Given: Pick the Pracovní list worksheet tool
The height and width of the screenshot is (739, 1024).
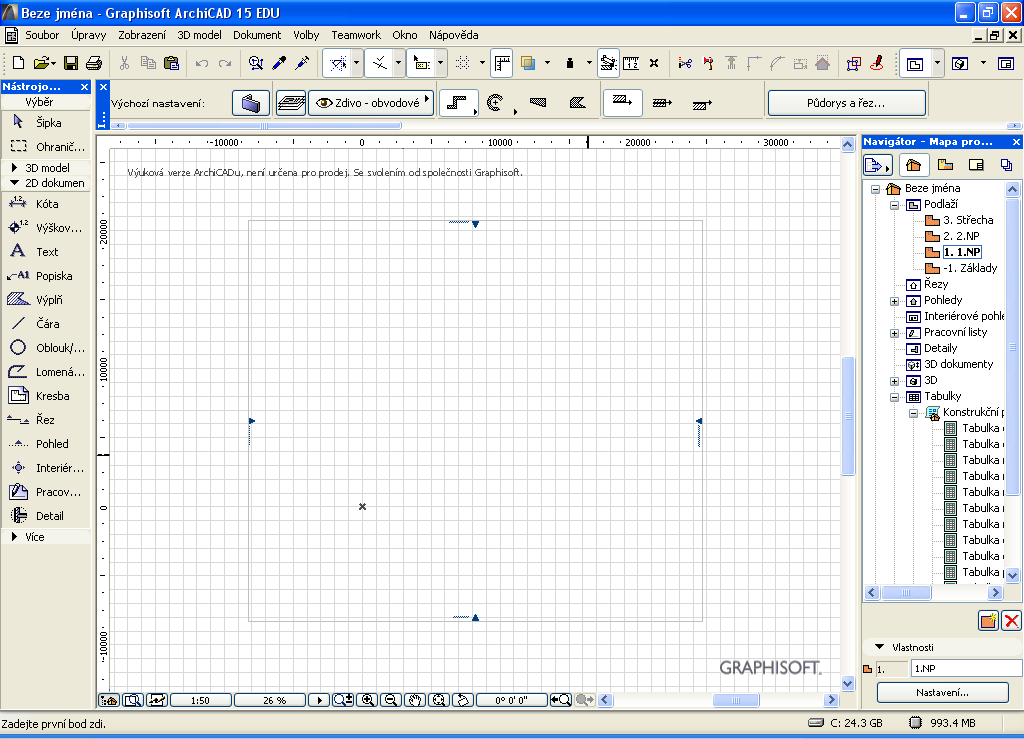Looking at the screenshot, I should click(x=46, y=492).
